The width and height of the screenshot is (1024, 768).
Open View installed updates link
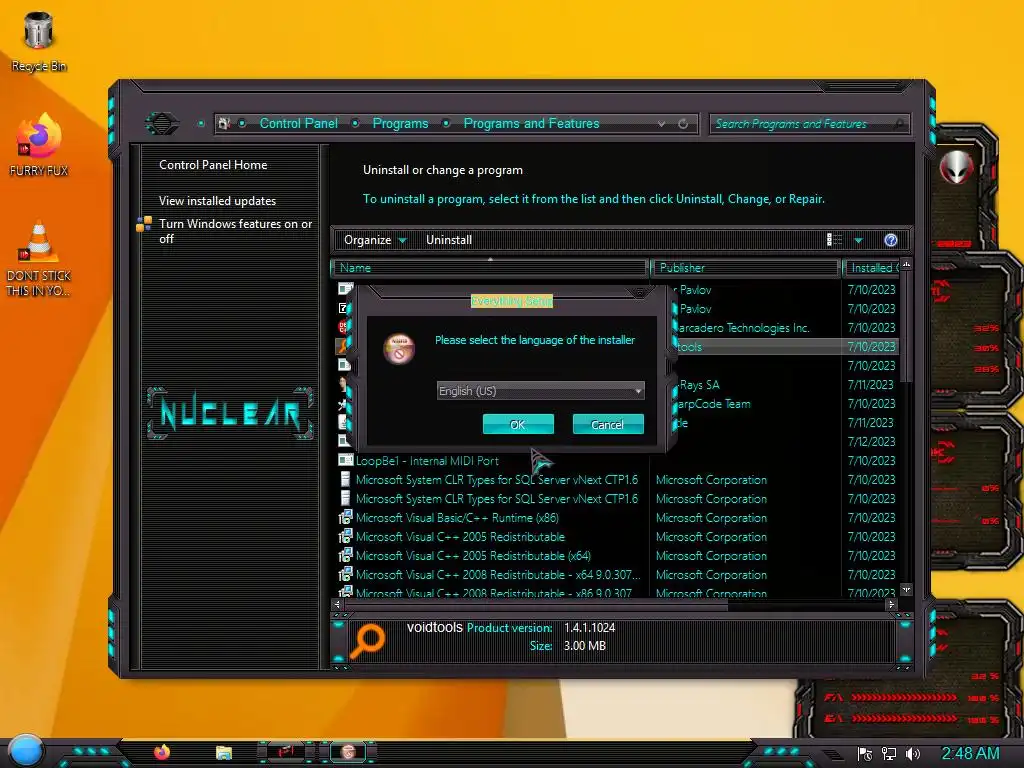pyautogui.click(x=217, y=201)
